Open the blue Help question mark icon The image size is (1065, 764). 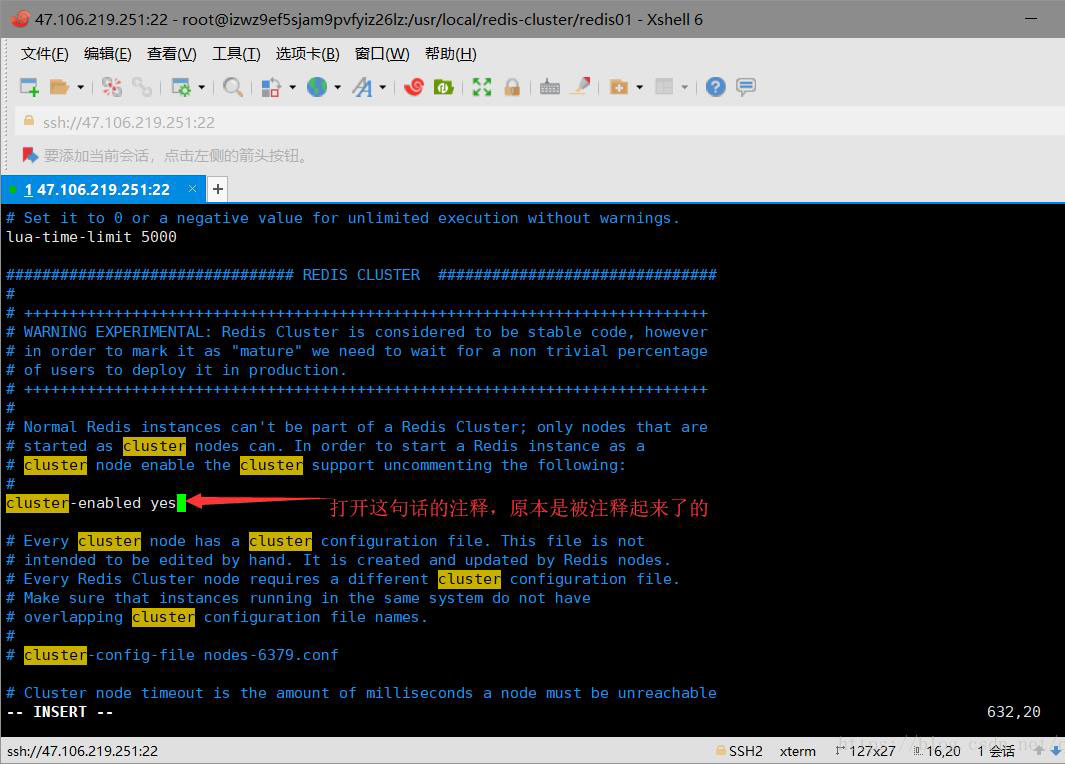coord(715,87)
